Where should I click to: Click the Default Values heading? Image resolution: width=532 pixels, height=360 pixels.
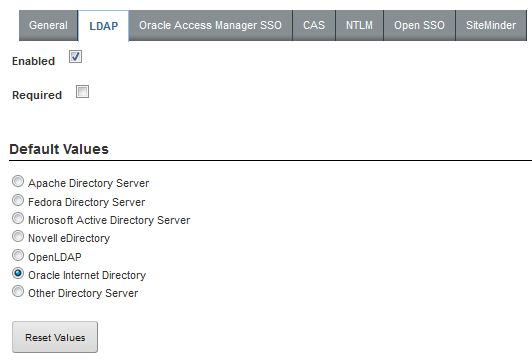[x=59, y=149]
